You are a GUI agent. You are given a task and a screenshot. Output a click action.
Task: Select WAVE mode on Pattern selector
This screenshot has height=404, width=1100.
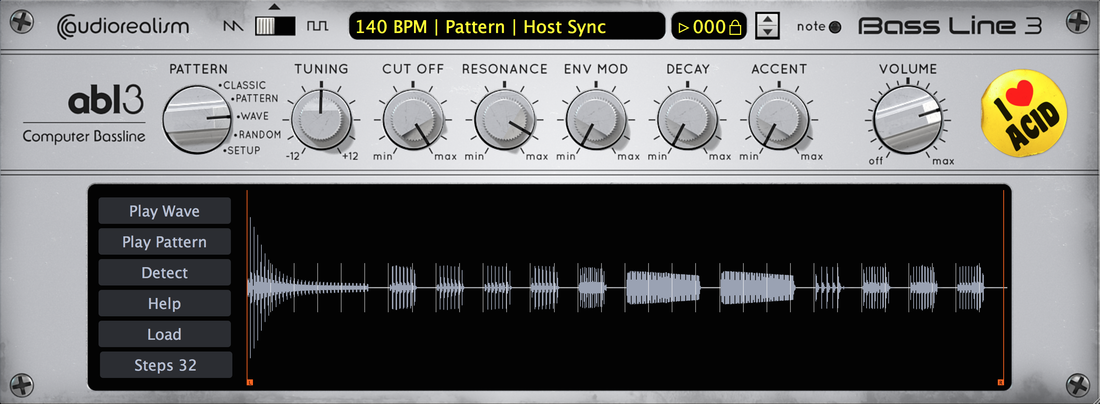click(x=252, y=116)
